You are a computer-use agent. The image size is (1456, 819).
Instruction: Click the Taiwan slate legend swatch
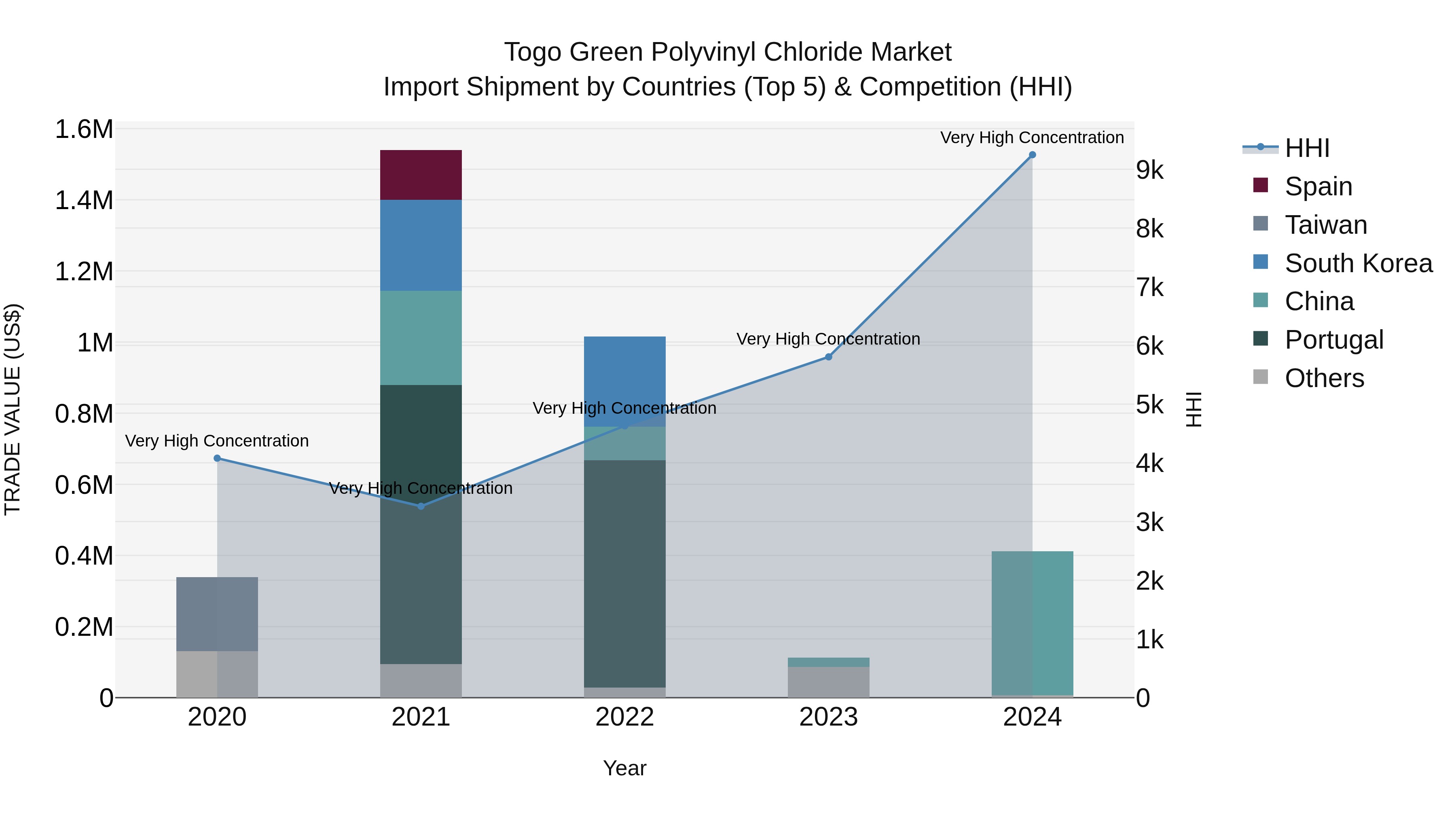[1260, 223]
